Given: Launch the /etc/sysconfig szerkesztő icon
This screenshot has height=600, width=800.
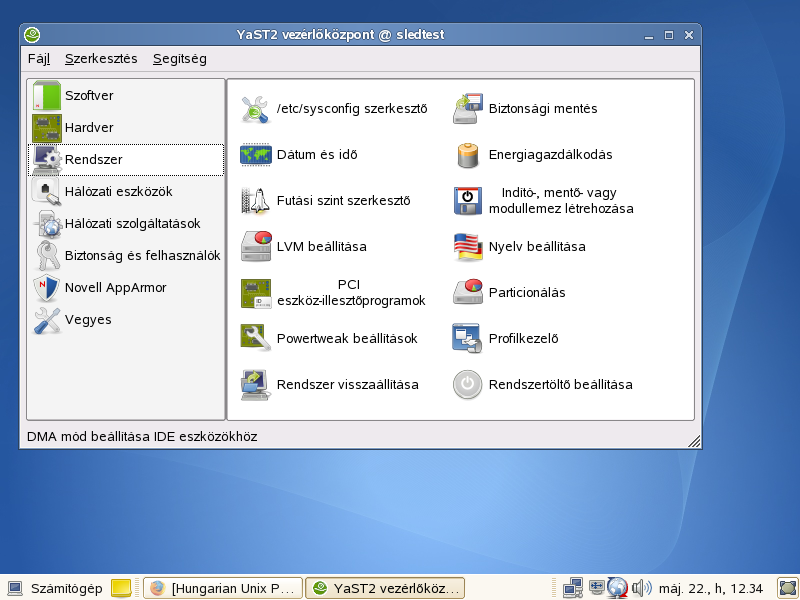Looking at the screenshot, I should point(256,109).
